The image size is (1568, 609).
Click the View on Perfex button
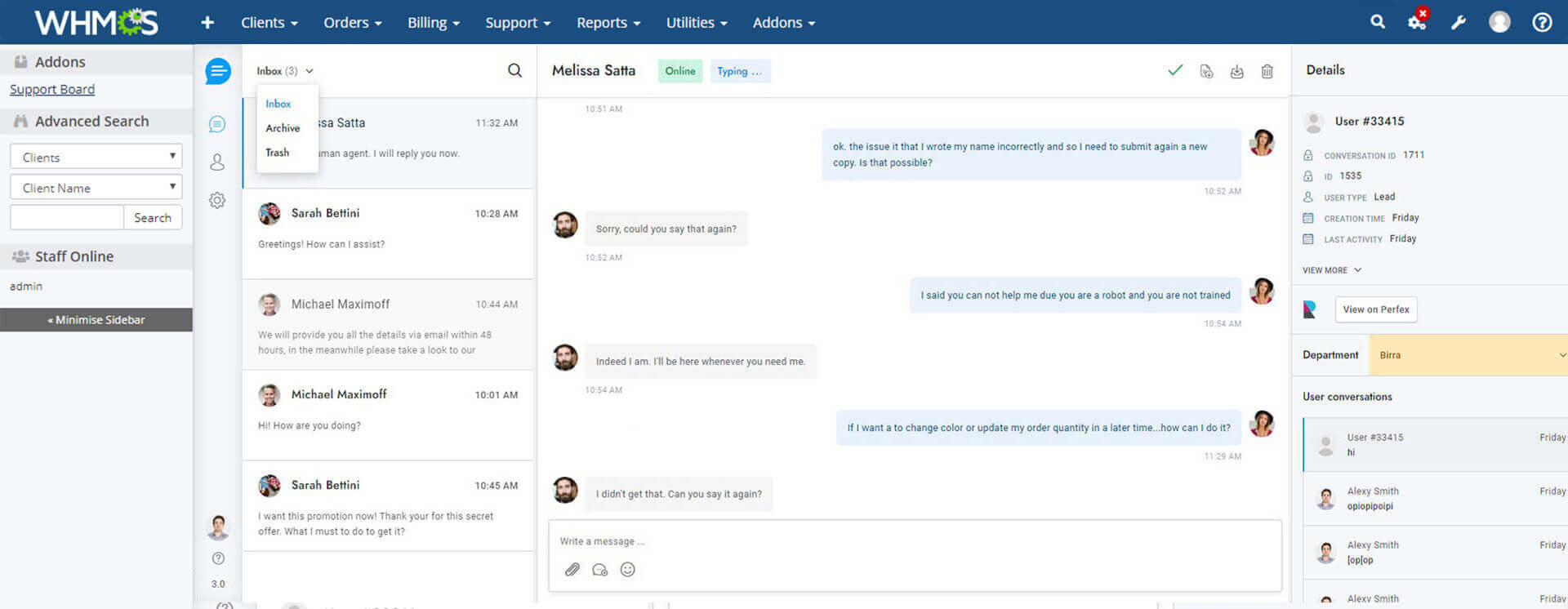[x=1375, y=309]
